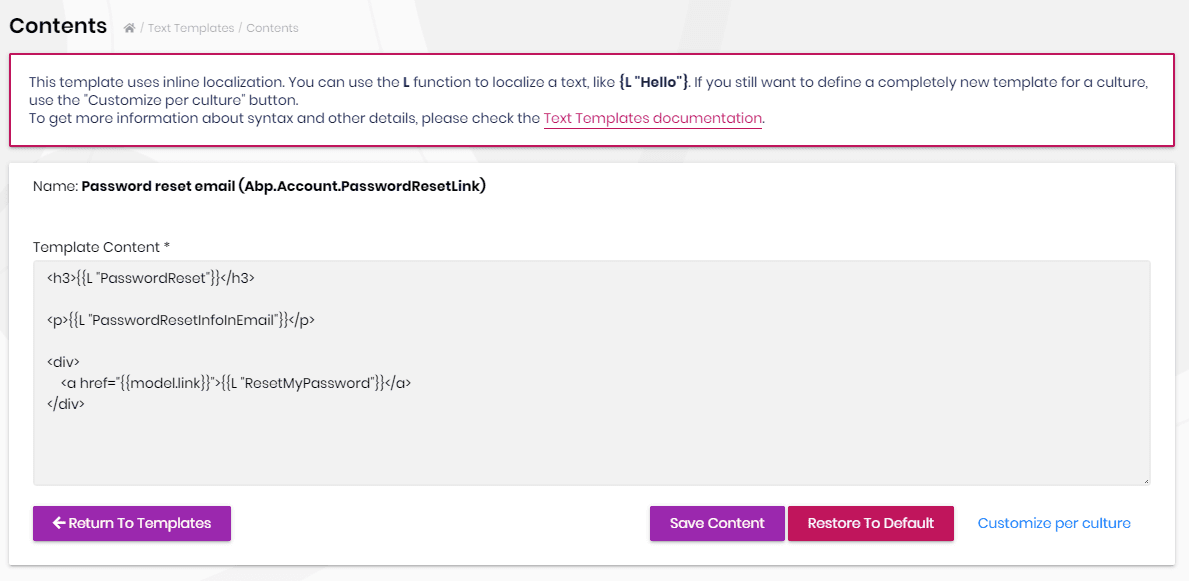1189x581 pixels.
Task: Open the Customize per culture link
Action: click(x=1054, y=523)
